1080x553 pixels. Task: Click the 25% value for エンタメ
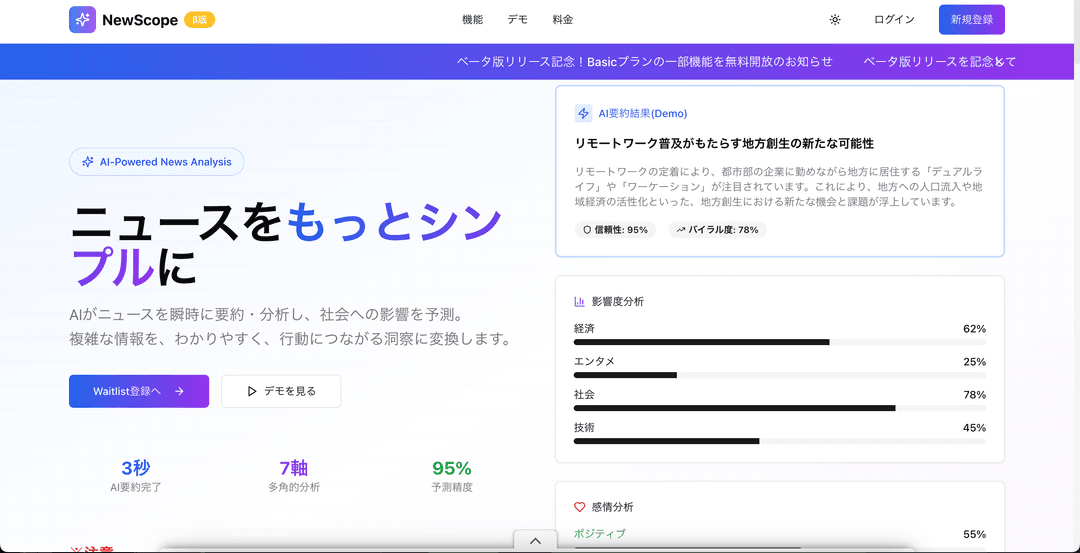[975, 362]
